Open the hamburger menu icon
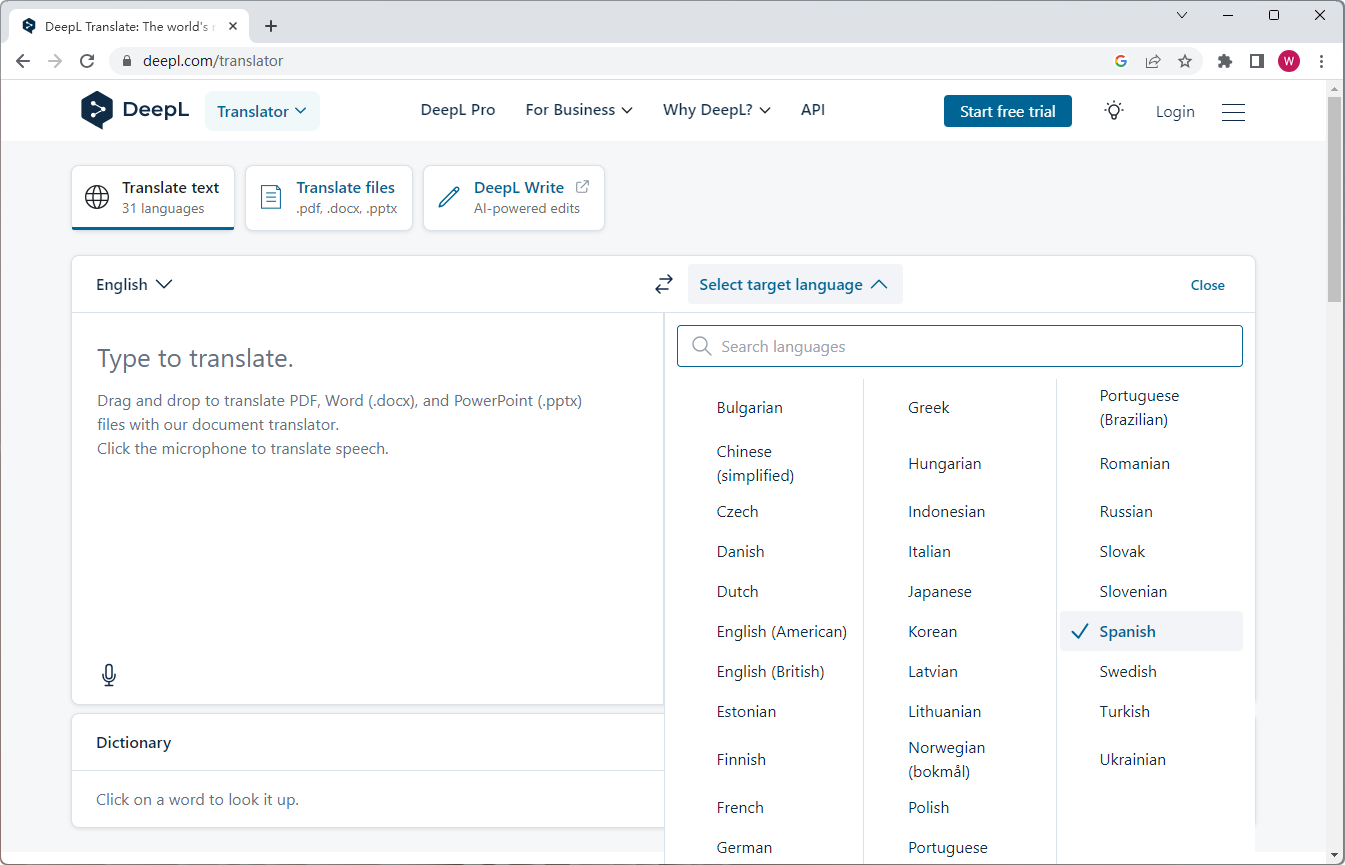 point(1233,112)
